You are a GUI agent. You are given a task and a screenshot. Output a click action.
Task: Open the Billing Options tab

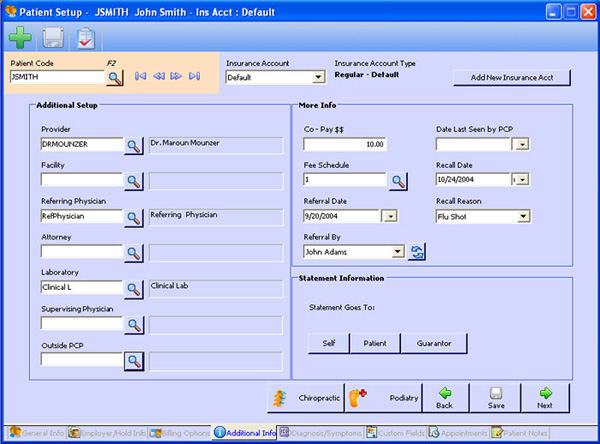(180, 433)
